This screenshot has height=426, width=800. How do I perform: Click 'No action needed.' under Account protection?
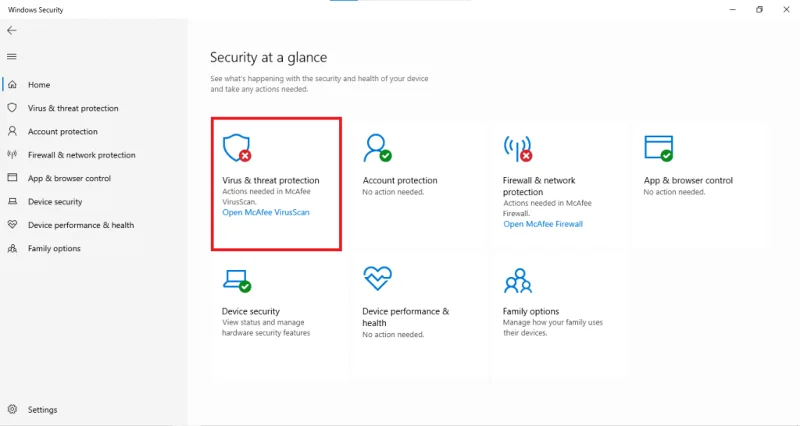click(393, 192)
